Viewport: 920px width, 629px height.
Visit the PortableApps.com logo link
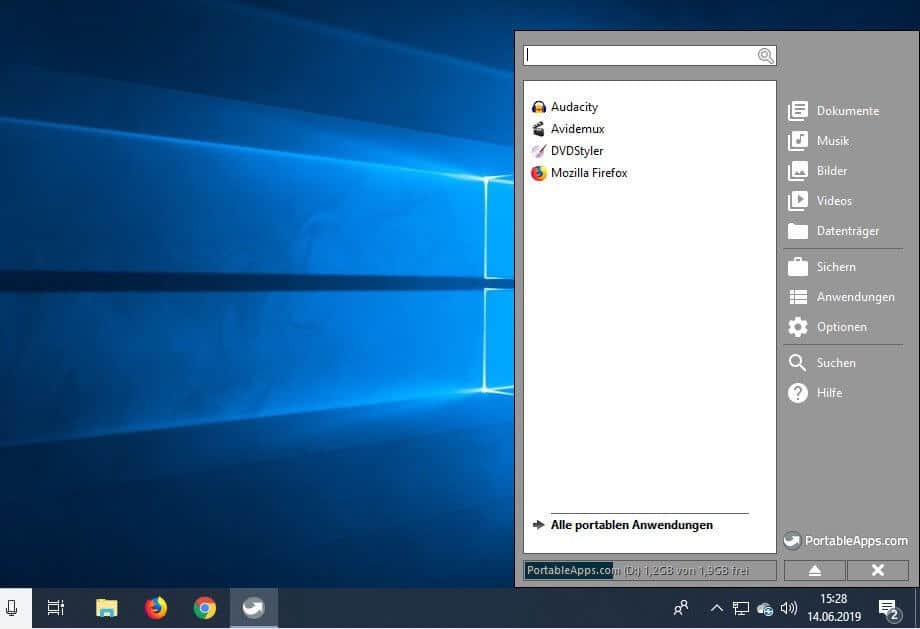(x=845, y=541)
